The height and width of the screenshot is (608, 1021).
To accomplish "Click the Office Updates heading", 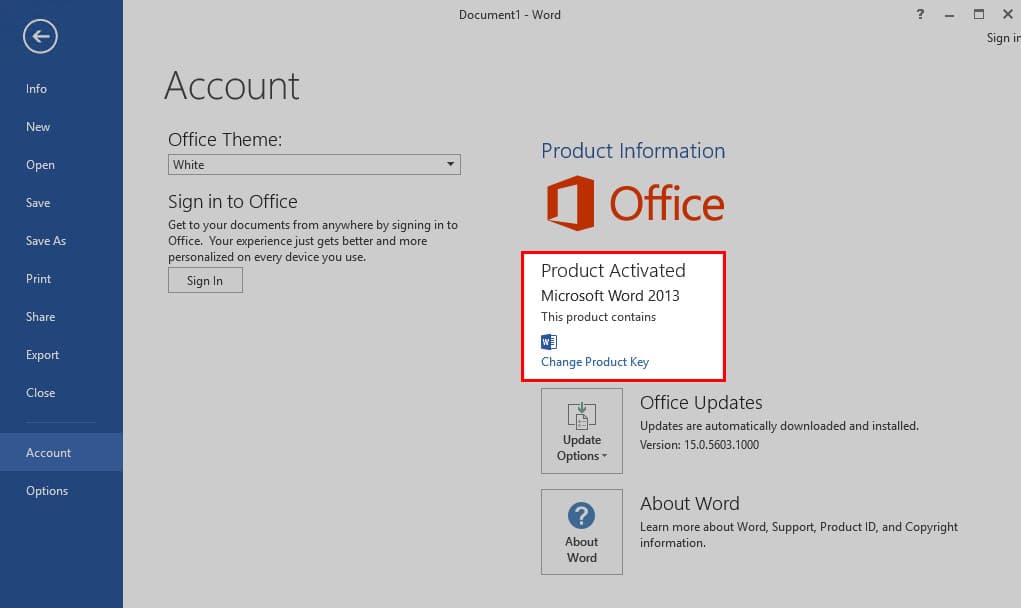I will [x=701, y=402].
